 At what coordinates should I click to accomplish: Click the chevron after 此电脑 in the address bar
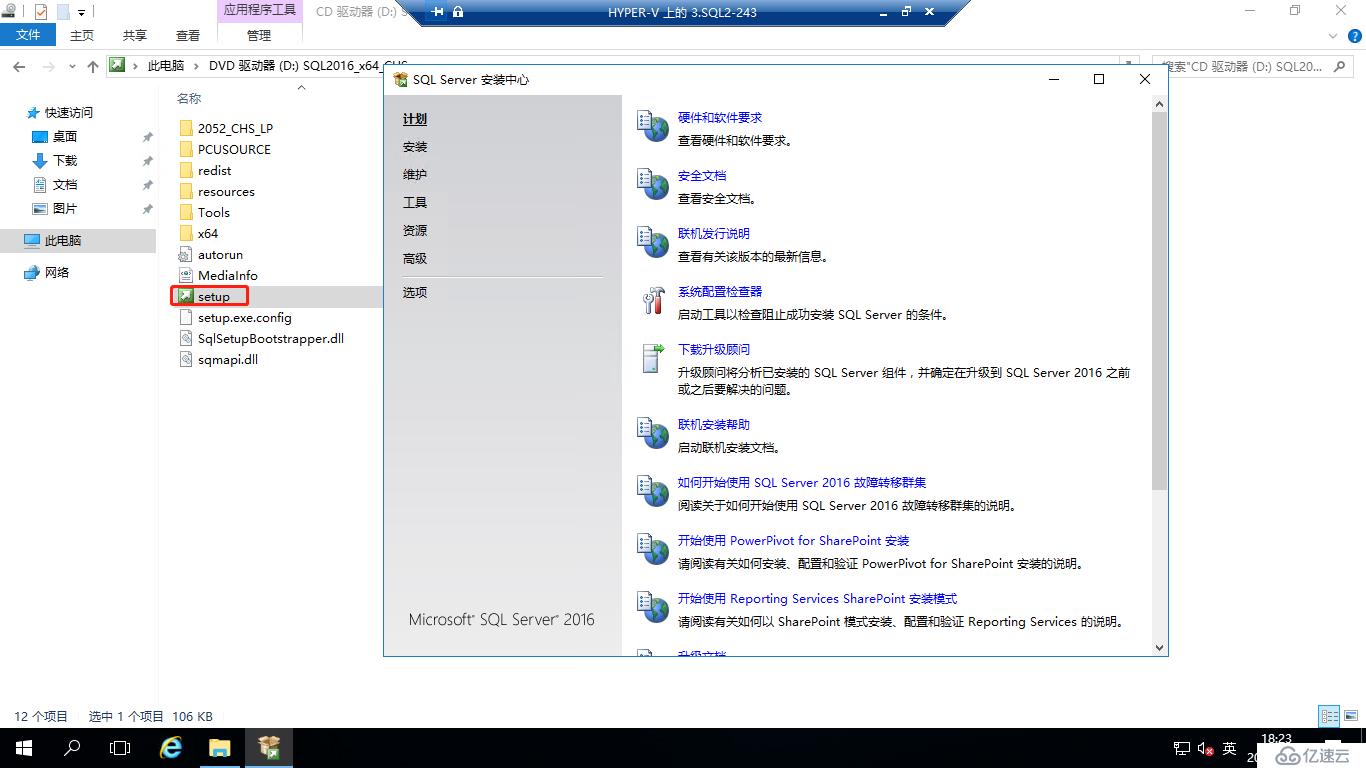tap(196, 66)
